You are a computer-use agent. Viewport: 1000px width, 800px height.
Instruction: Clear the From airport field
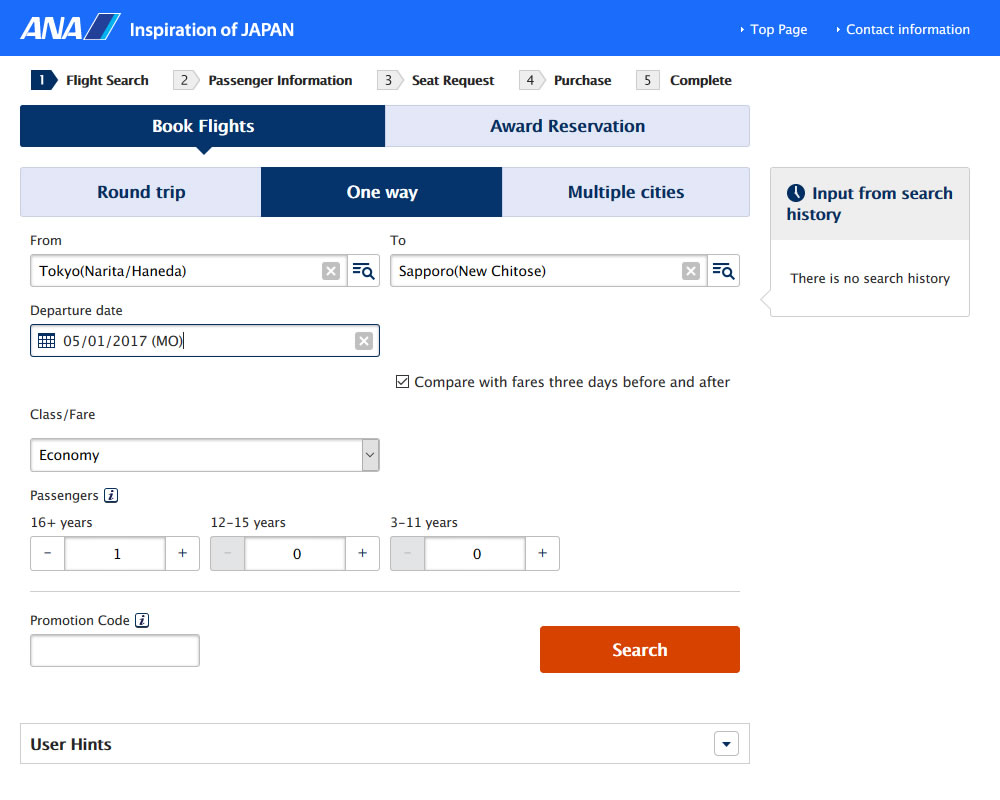(331, 271)
